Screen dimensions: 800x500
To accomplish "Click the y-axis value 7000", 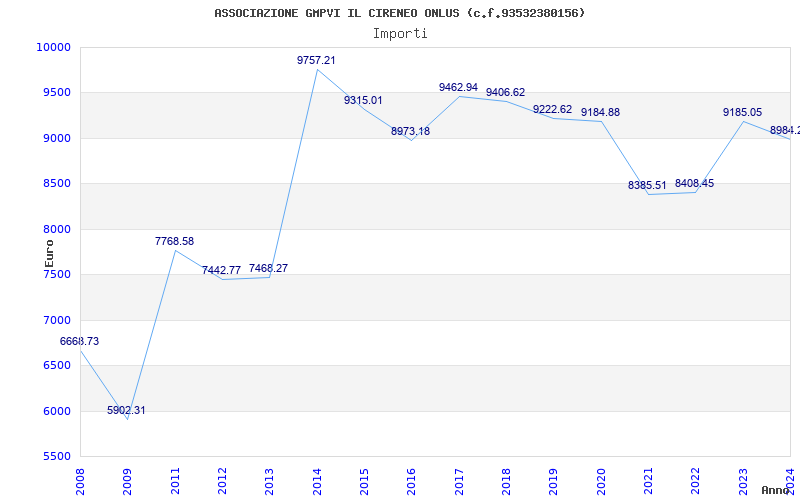I will pyautogui.click(x=56, y=320).
